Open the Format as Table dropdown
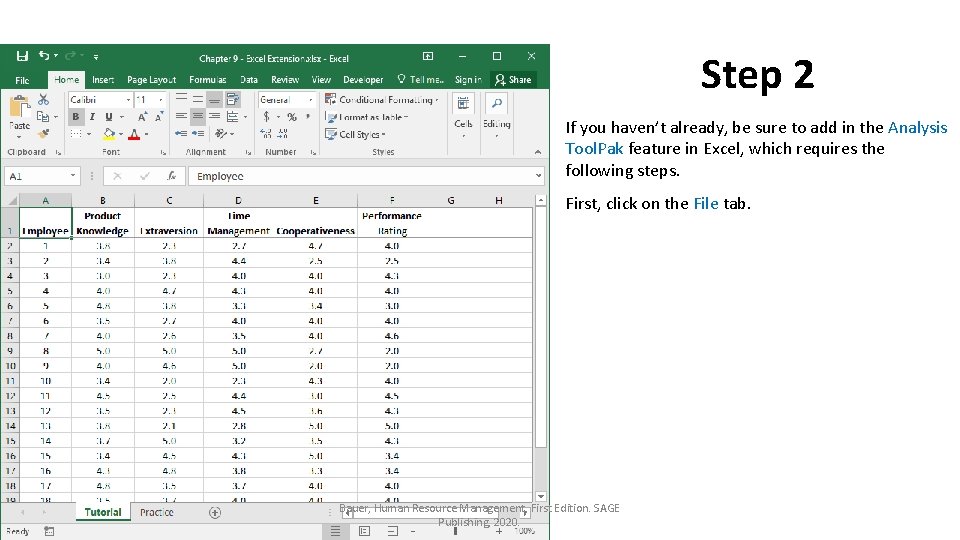The image size is (960, 540). (x=367, y=117)
